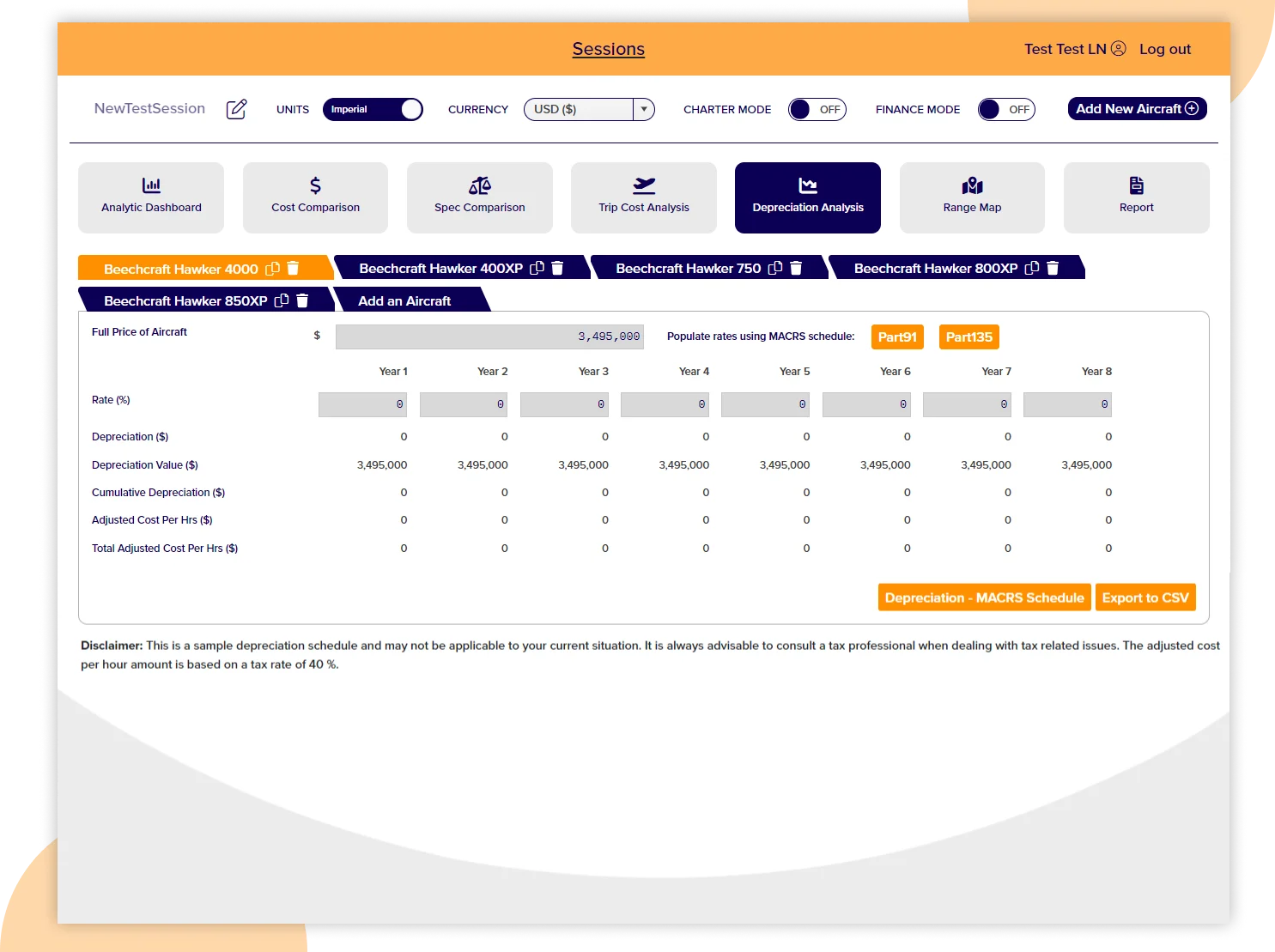Click the Add New Aircraft button

click(x=1137, y=108)
